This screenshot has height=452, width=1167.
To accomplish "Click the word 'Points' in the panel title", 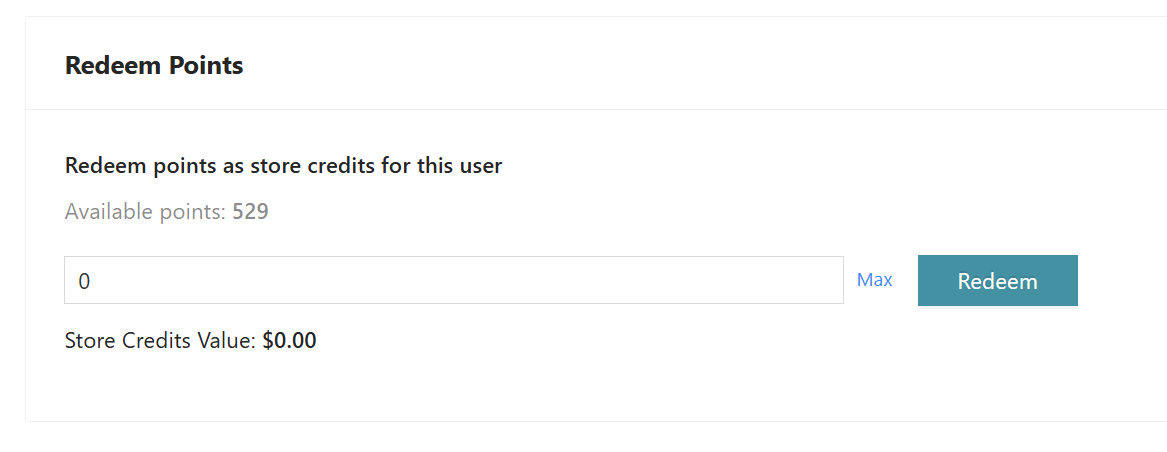I will click(x=207, y=66).
